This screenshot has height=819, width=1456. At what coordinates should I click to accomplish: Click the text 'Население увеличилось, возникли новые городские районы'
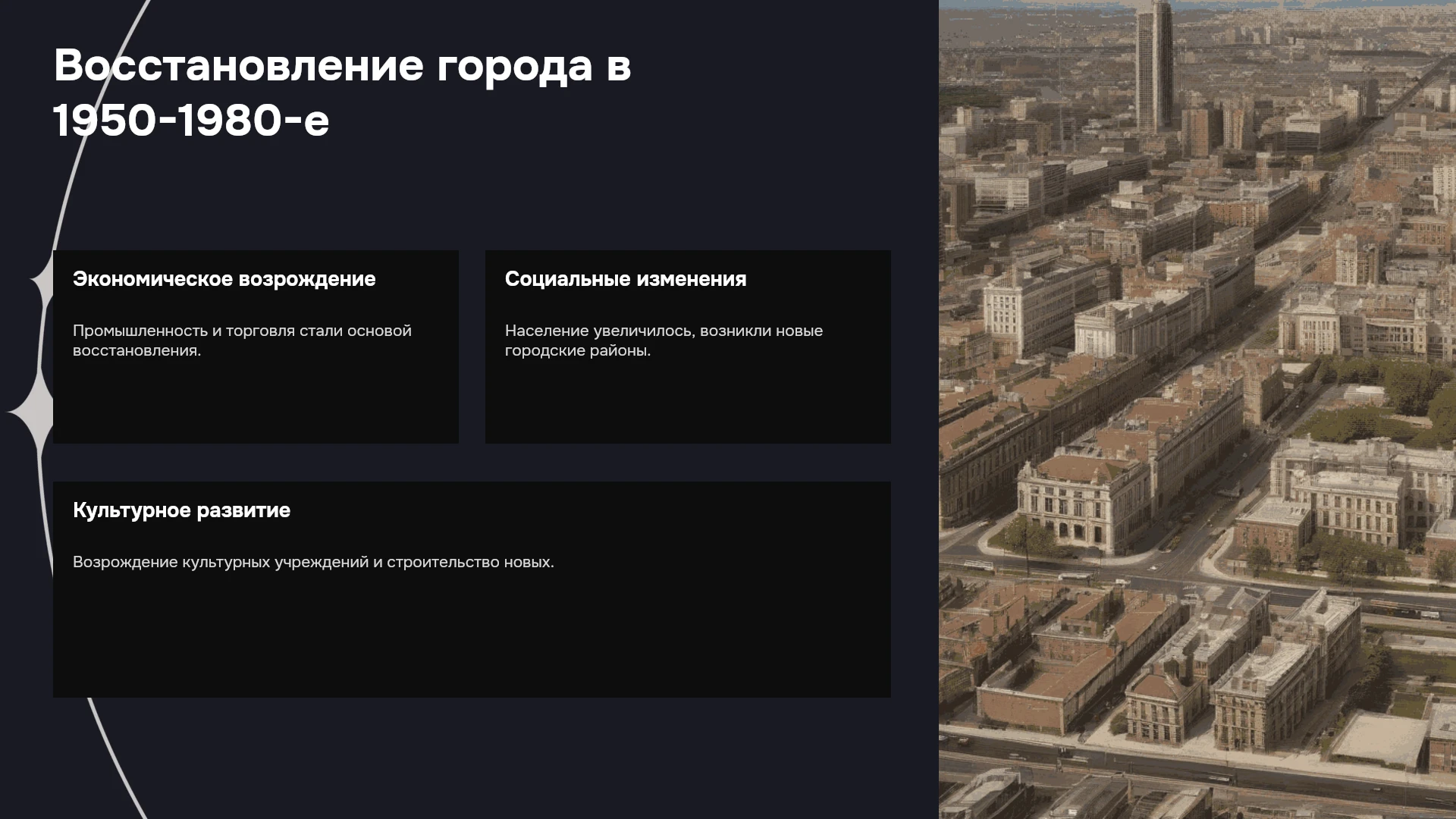(x=664, y=340)
